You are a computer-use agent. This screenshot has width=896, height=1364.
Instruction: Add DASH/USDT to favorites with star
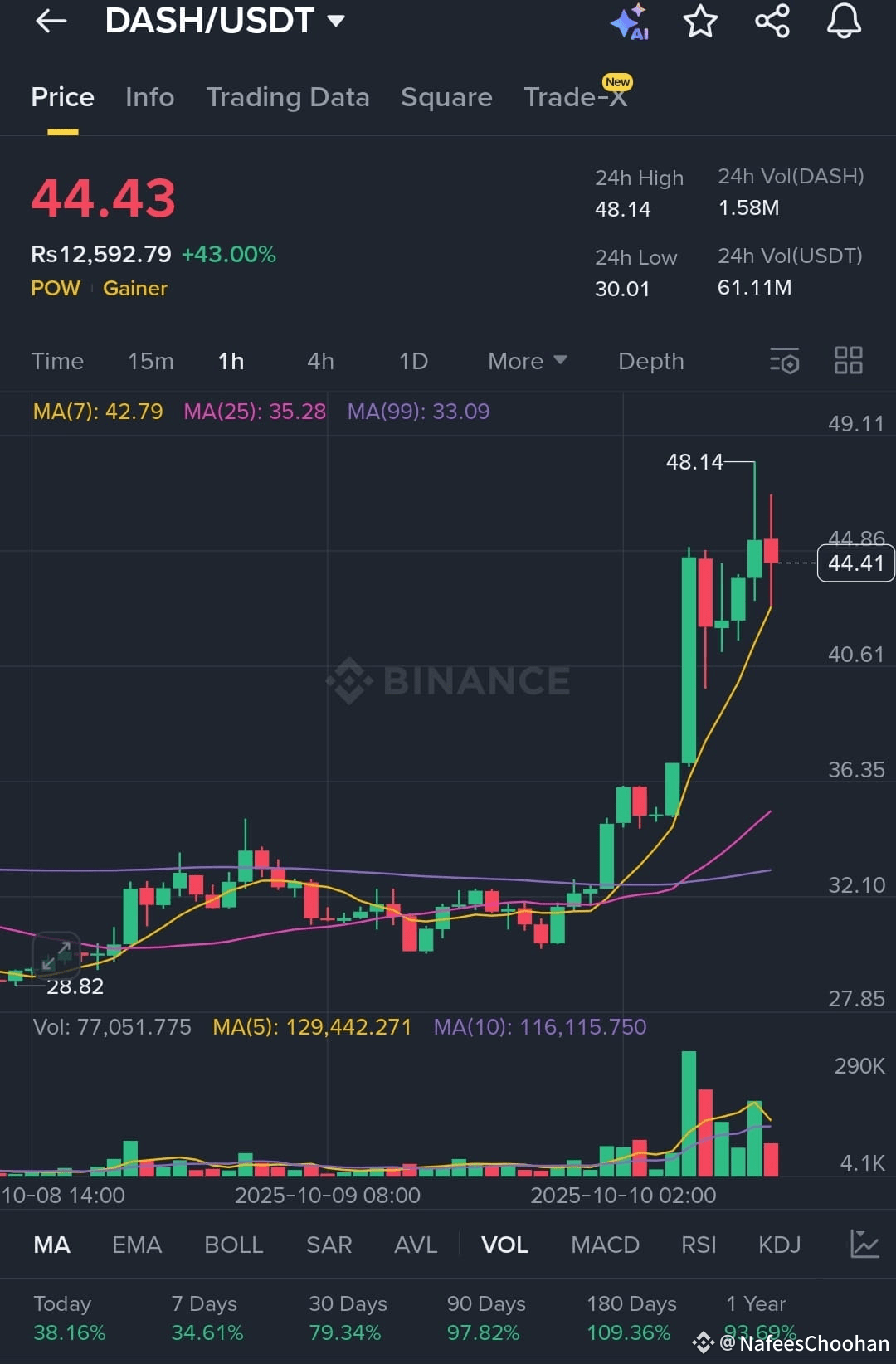[x=700, y=21]
